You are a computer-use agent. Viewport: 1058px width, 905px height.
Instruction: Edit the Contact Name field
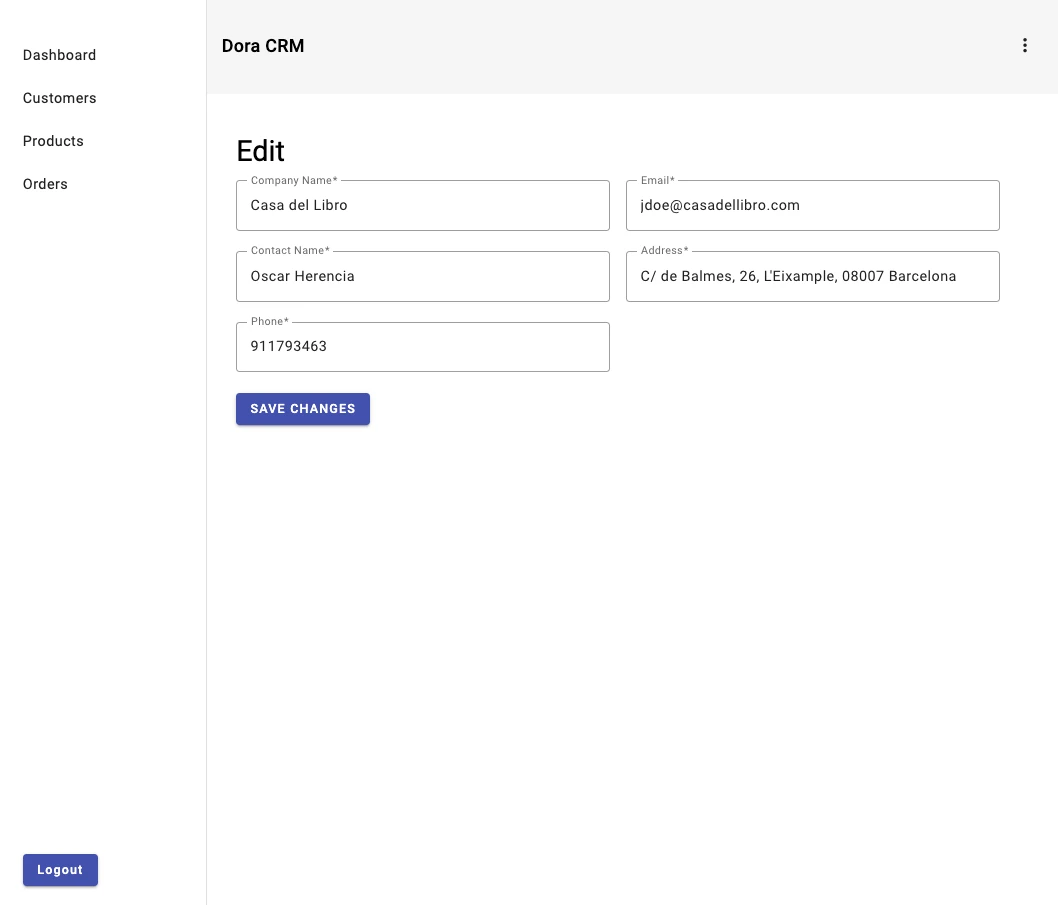pyautogui.click(x=423, y=276)
